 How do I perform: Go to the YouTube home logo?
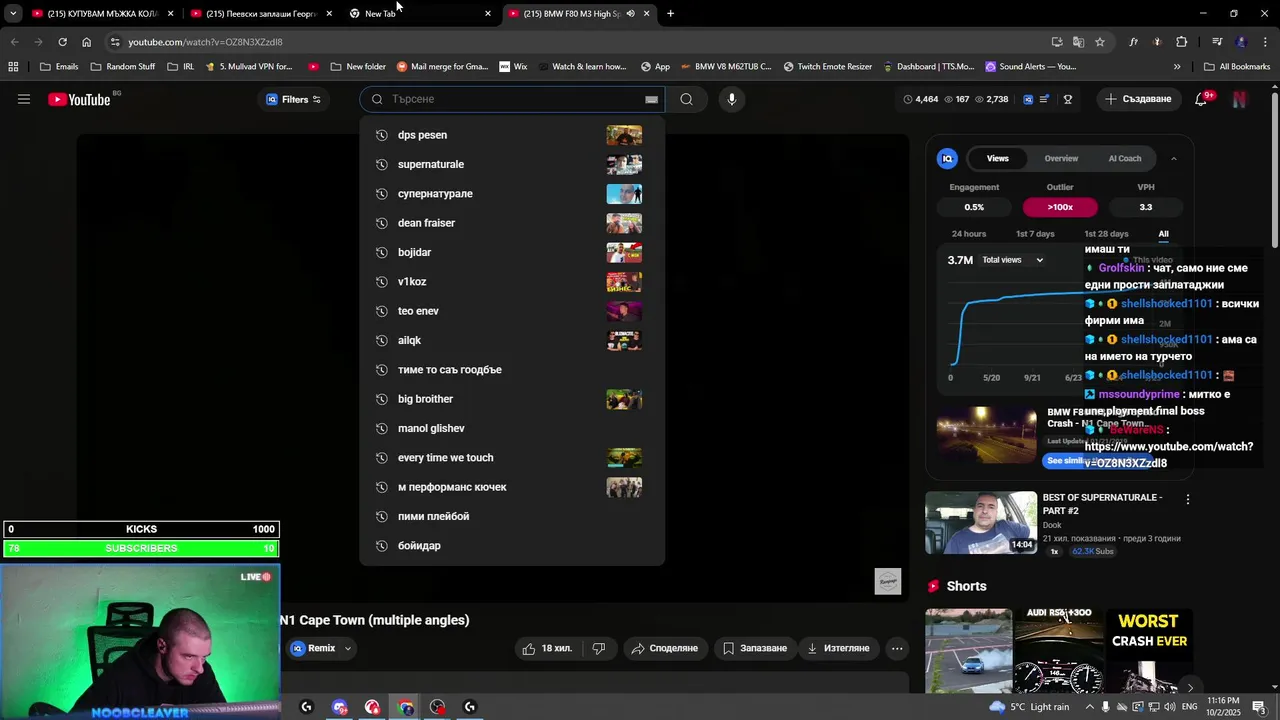click(x=79, y=99)
